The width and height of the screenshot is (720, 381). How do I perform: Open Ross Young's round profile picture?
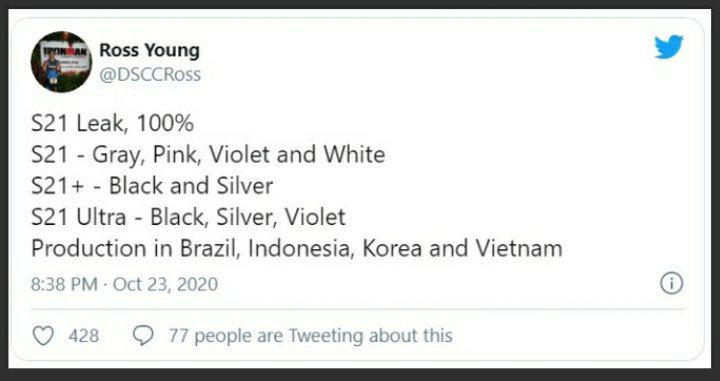[61, 62]
